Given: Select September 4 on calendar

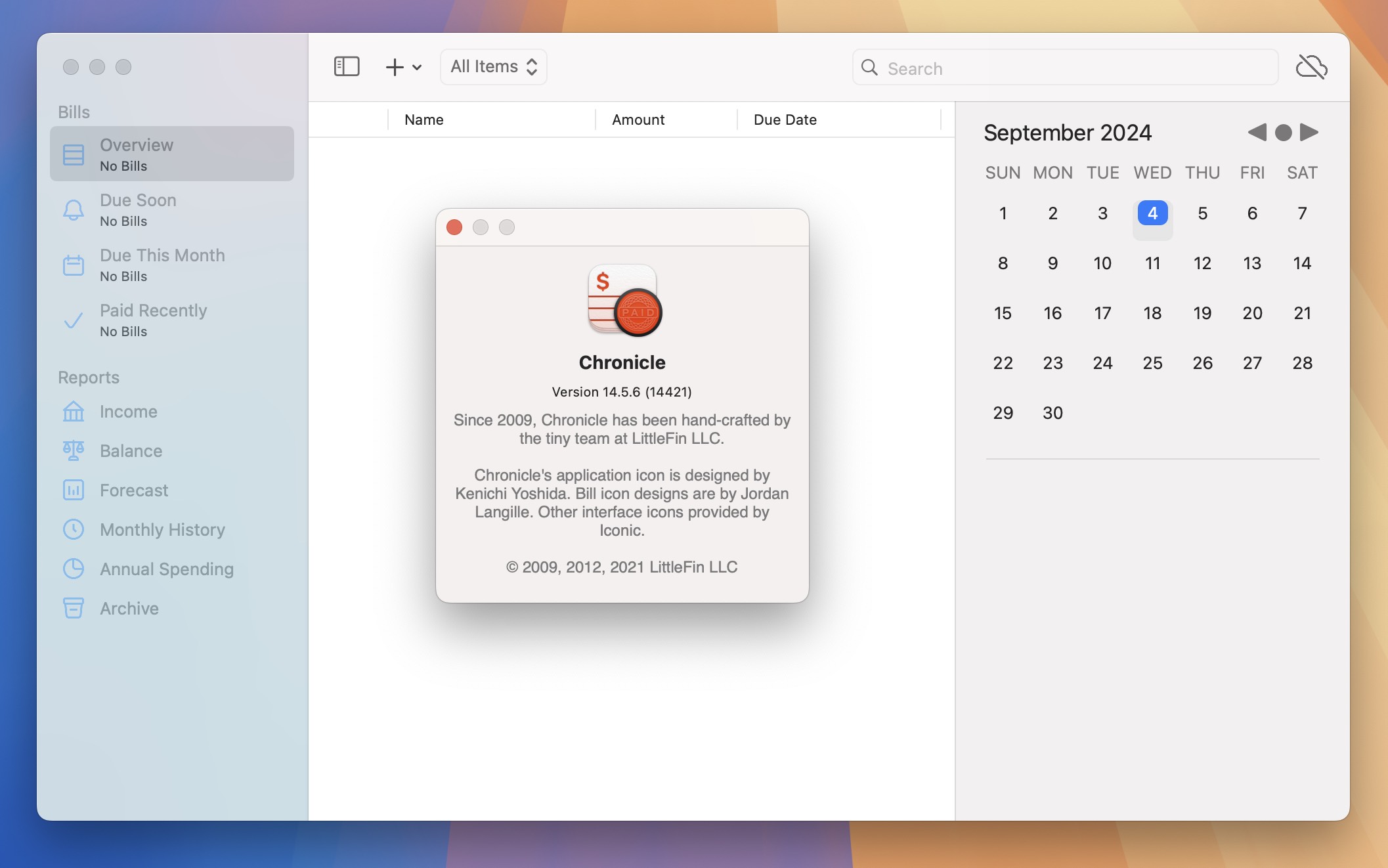Looking at the screenshot, I should click(x=1152, y=212).
